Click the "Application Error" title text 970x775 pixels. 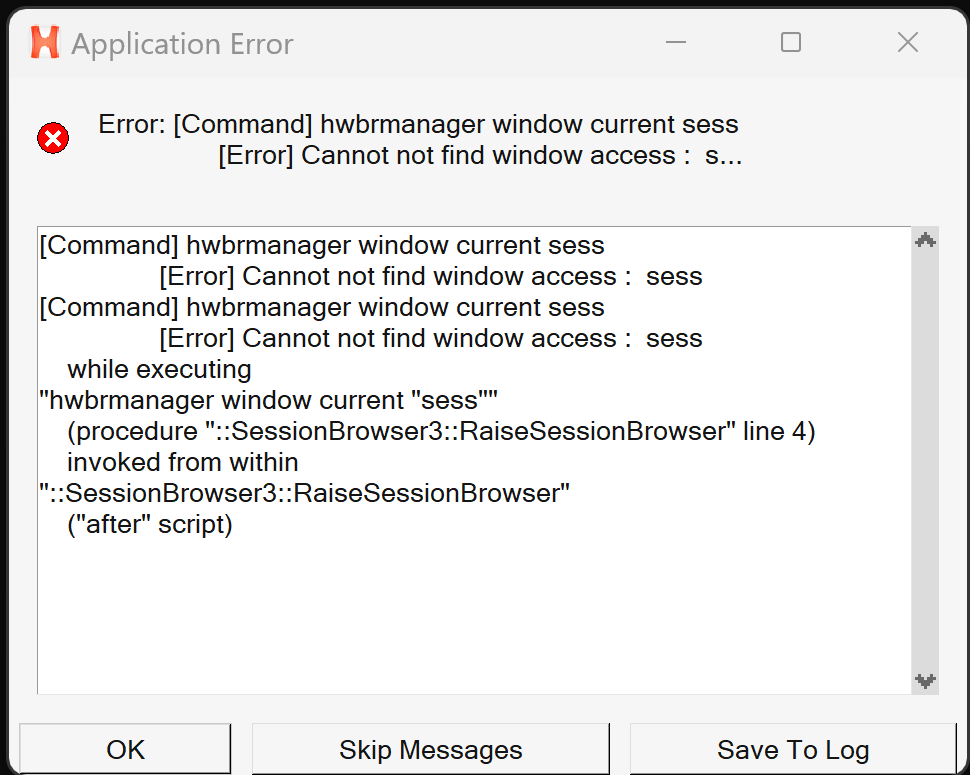click(182, 44)
